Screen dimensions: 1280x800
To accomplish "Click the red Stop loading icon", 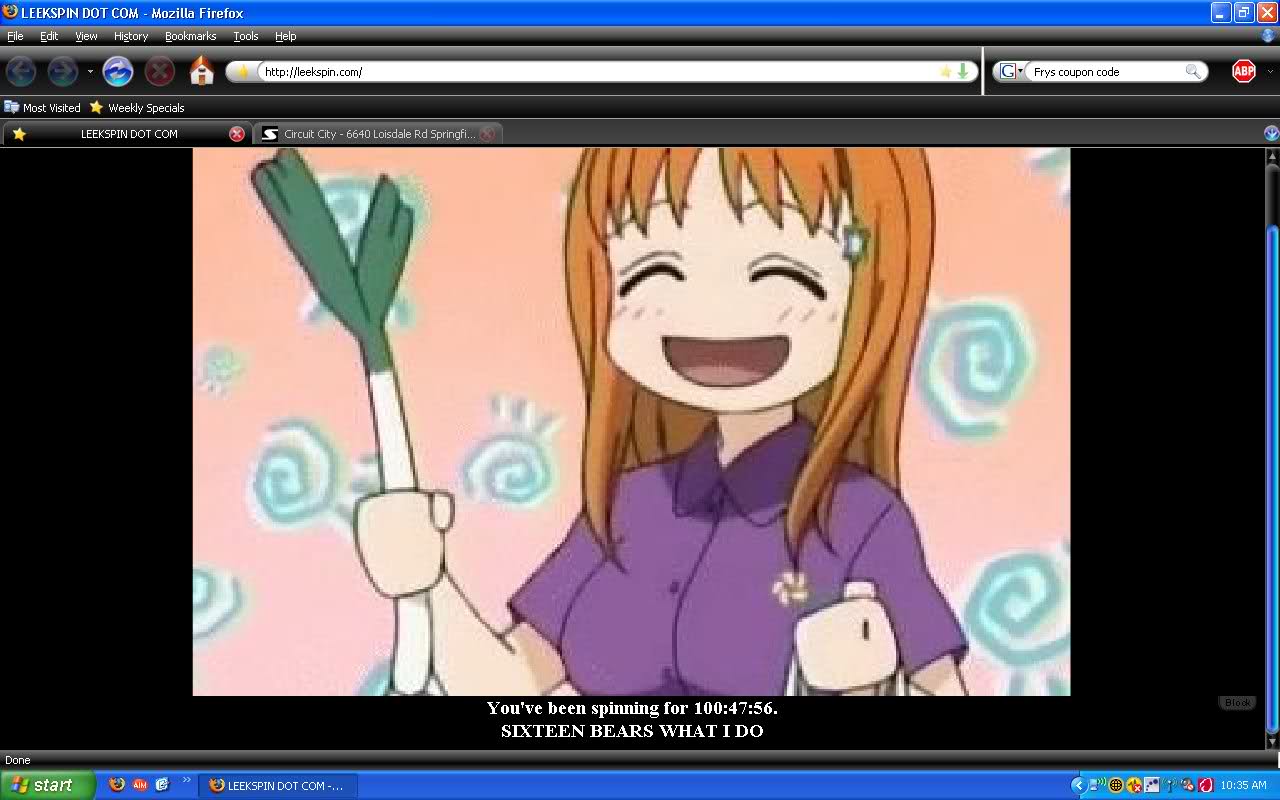I will click(160, 71).
